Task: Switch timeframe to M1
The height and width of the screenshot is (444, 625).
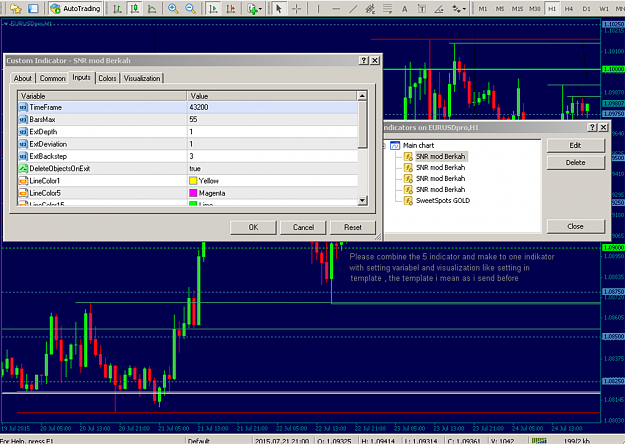Action: [x=483, y=8]
